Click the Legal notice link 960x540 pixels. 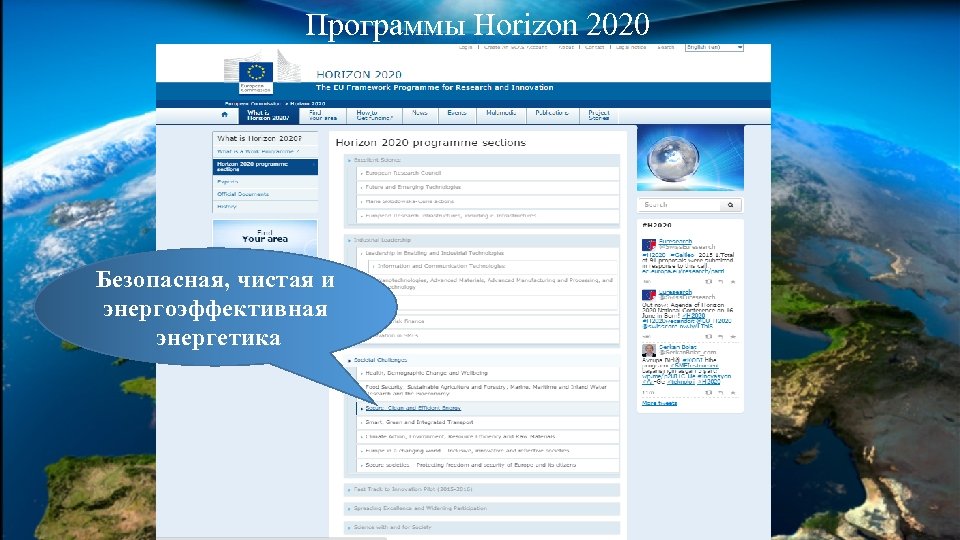631,47
